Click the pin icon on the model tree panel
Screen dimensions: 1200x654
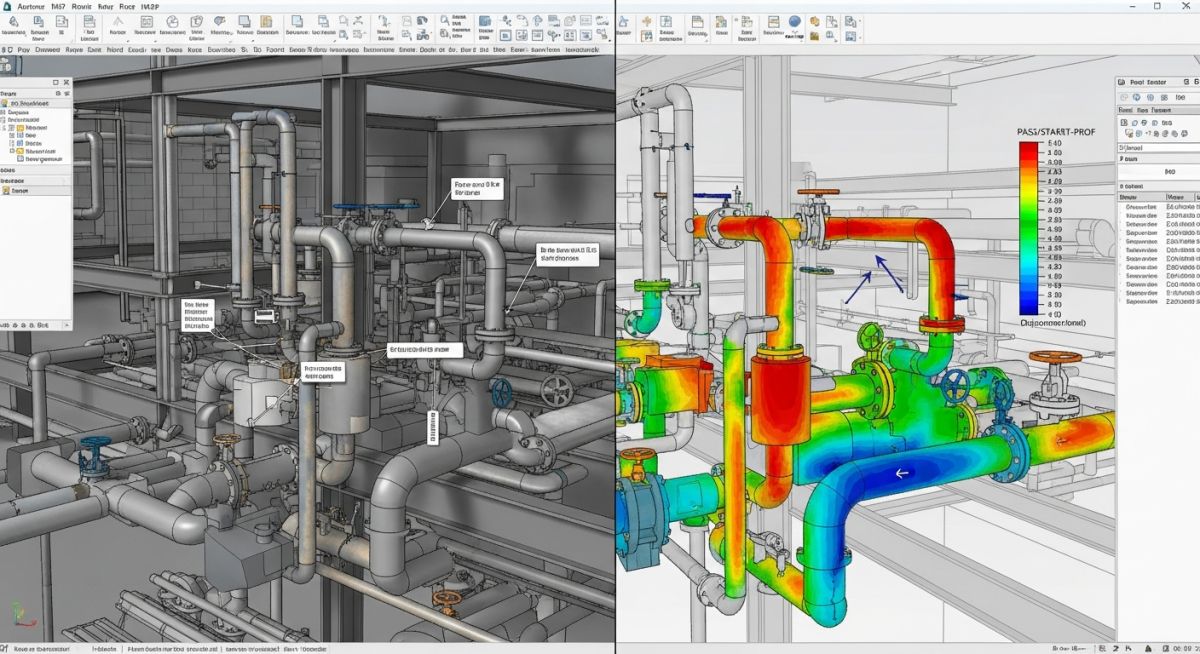(x=58, y=80)
